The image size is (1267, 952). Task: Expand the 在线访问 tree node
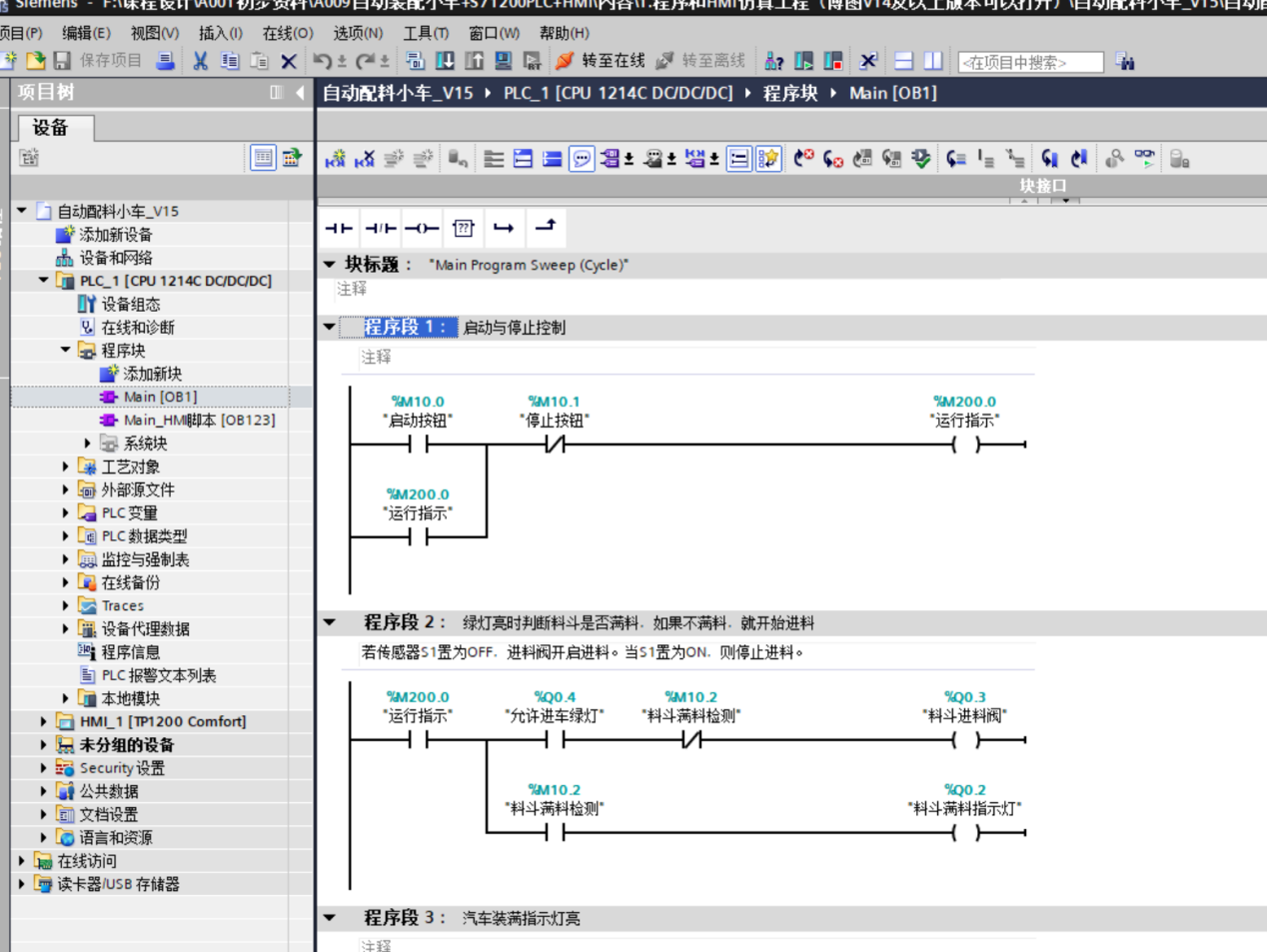(21, 860)
